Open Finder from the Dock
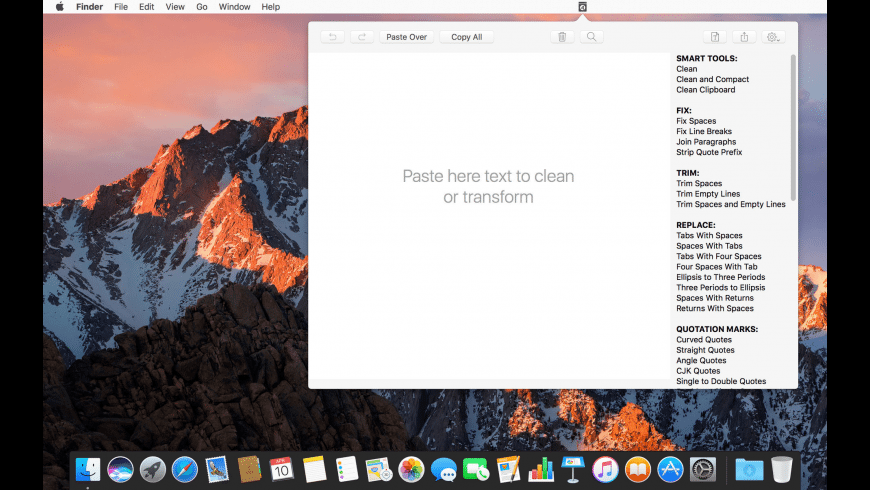The image size is (870, 490). [x=88, y=469]
